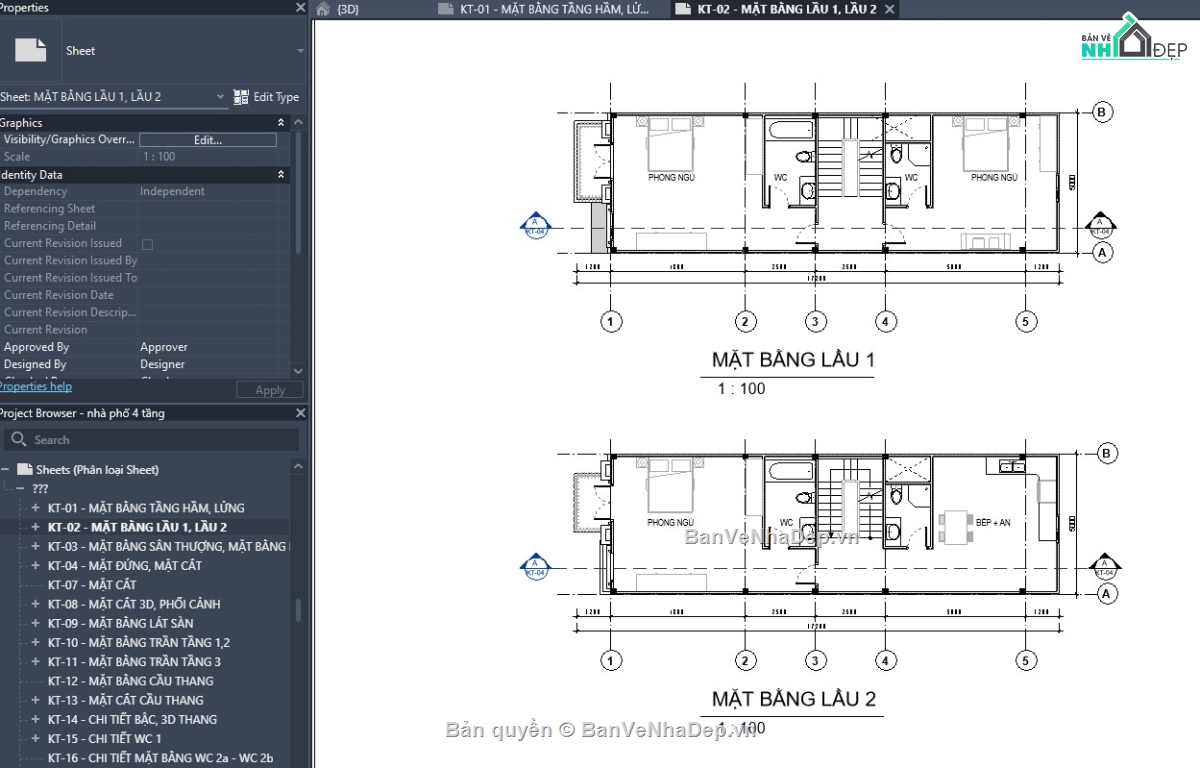This screenshot has height=768, width=1200.
Task: Click the sheet icon on the KT-02 tab
Action: pyautogui.click(x=682, y=9)
